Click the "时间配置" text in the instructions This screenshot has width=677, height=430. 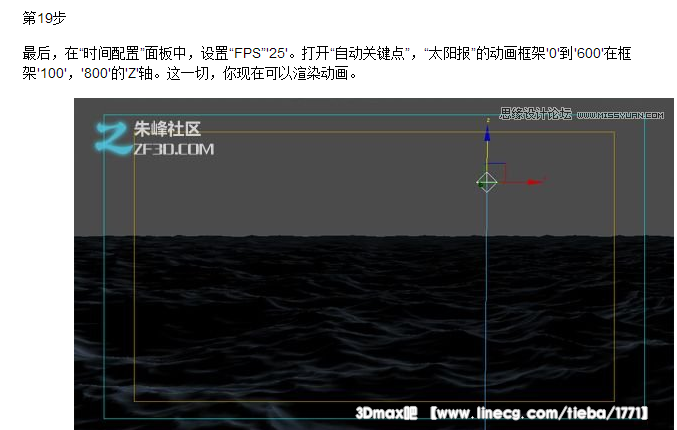click(x=111, y=54)
